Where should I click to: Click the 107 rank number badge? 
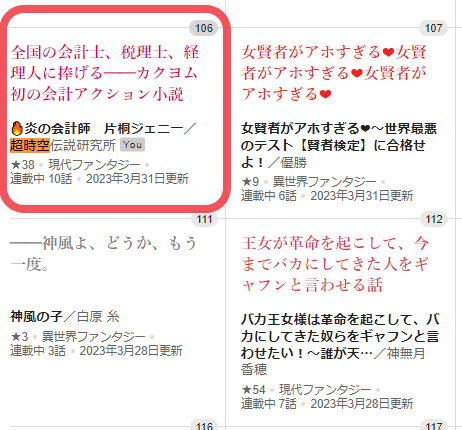433,28
